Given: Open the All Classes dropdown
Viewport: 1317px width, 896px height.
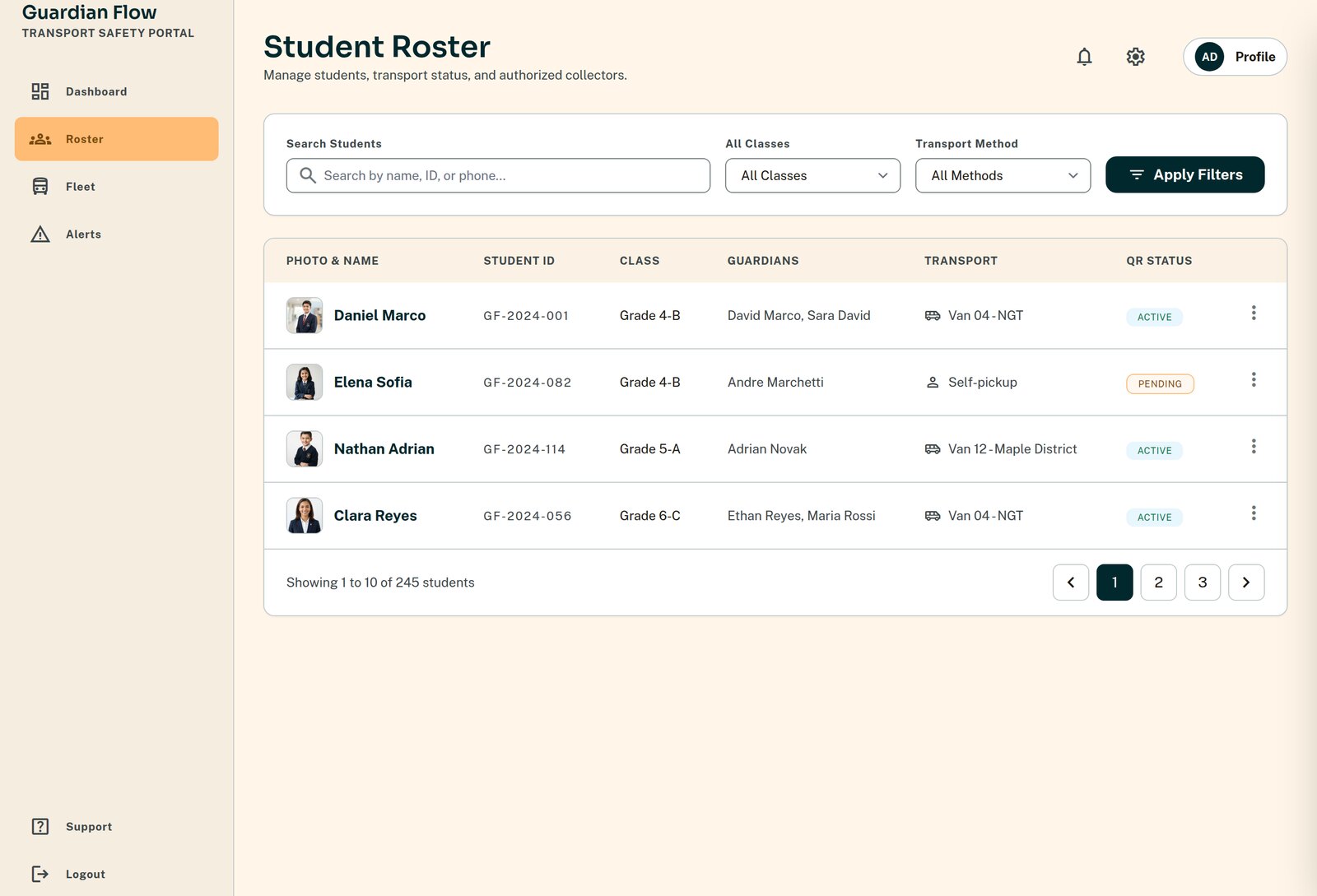Looking at the screenshot, I should coord(812,175).
